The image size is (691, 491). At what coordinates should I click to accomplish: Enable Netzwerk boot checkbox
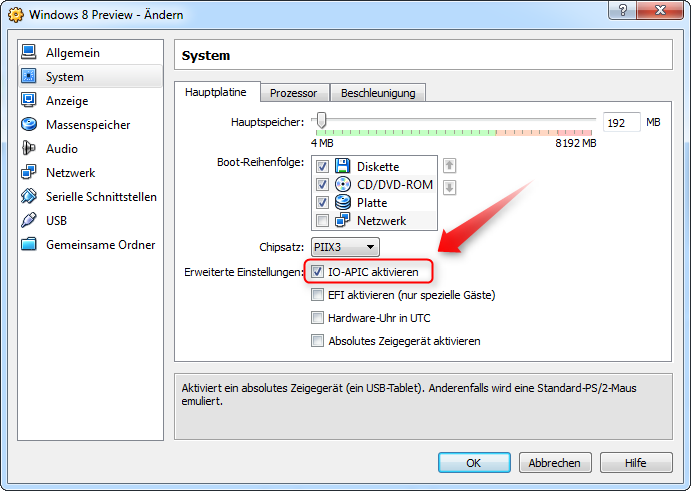click(x=322, y=220)
